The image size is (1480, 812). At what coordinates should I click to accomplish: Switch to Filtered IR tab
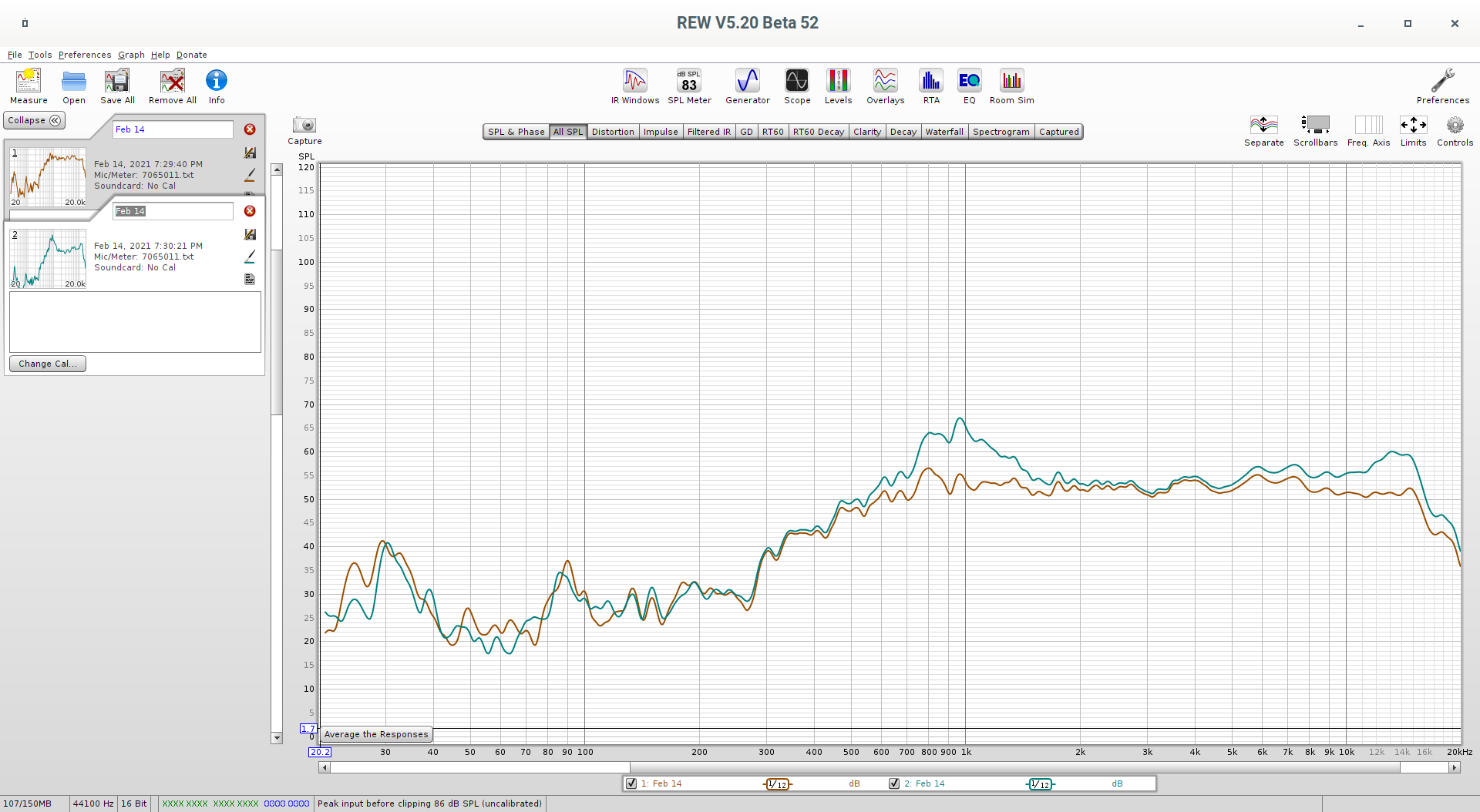coord(708,132)
